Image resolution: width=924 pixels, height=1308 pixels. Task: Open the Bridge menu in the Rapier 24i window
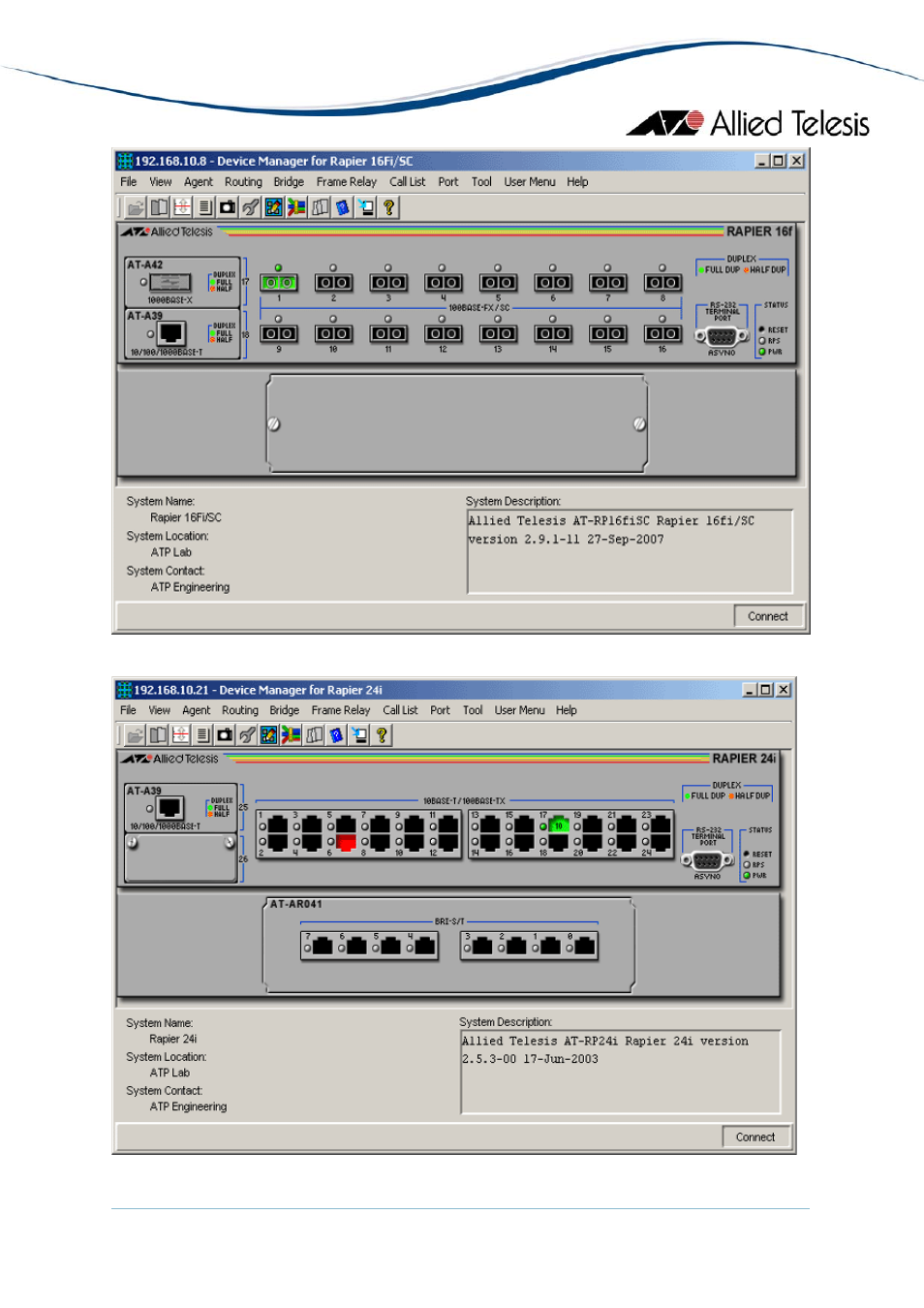[285, 710]
